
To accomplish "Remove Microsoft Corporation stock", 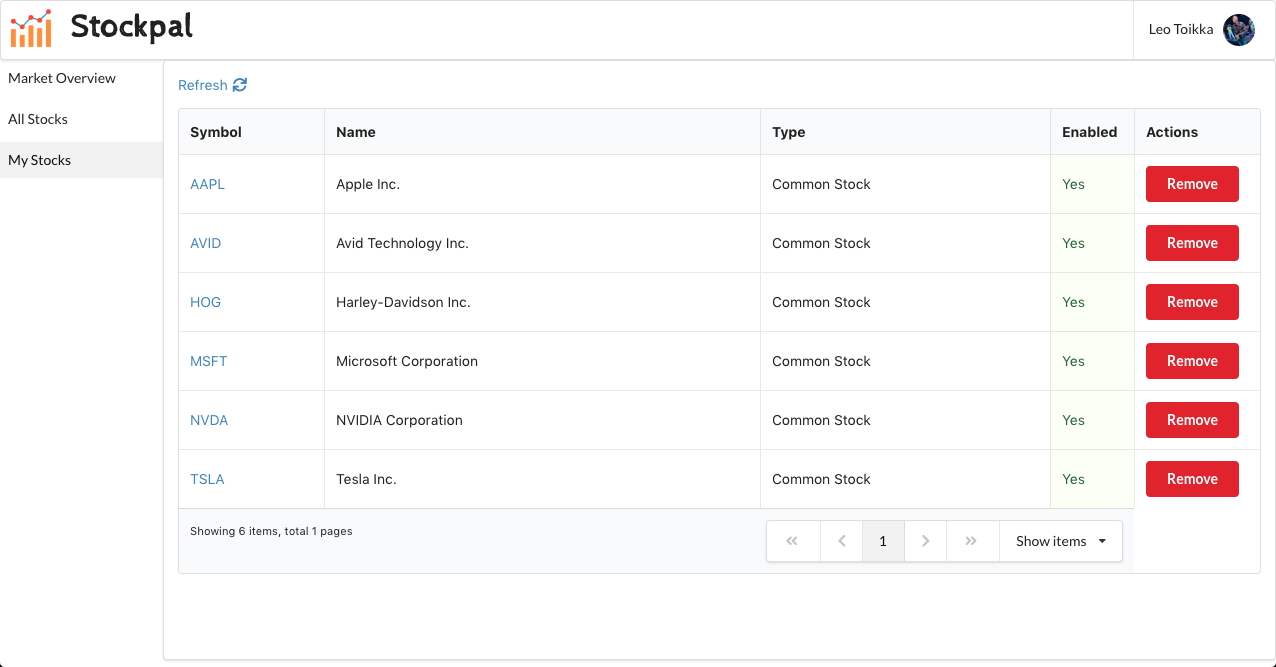I will tap(1192, 361).
